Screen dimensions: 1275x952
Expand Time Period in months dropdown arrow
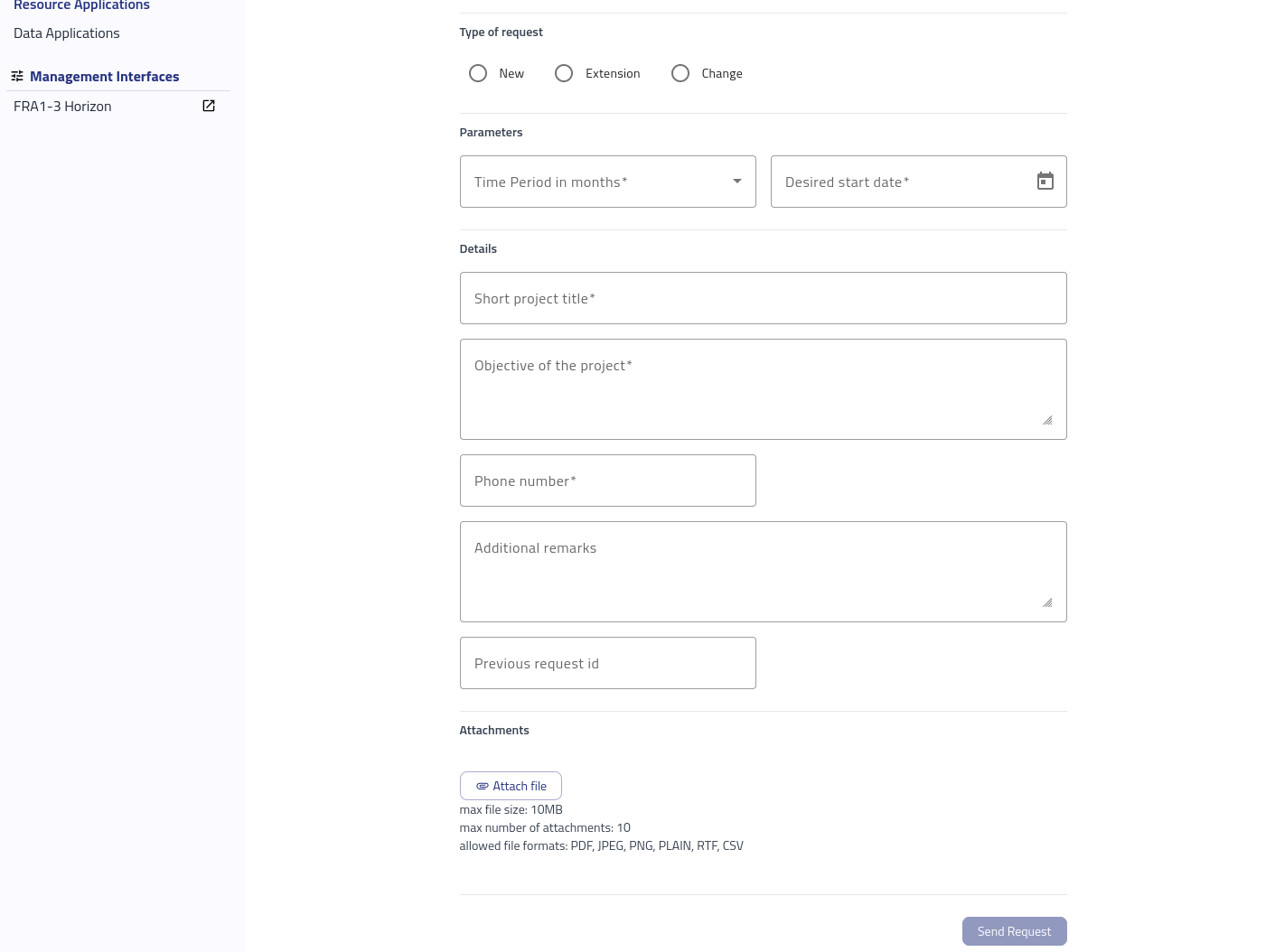point(737,182)
